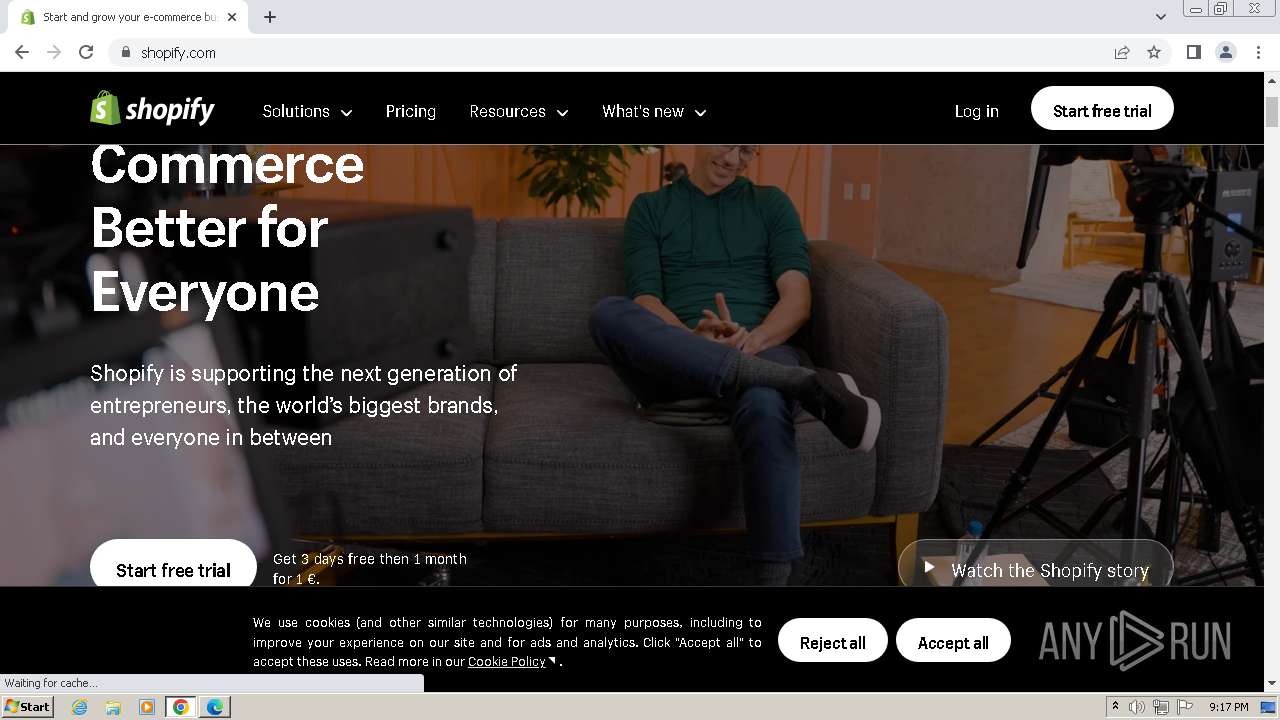
Task: Reload the page with refresh icon
Action: [86, 52]
